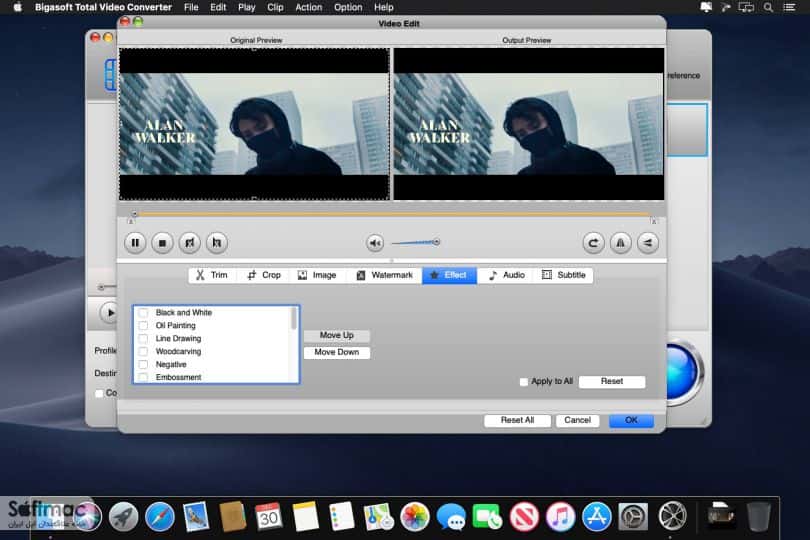Screen dimensions: 810x540
Task: Open the Trim tab
Action: [212, 275]
